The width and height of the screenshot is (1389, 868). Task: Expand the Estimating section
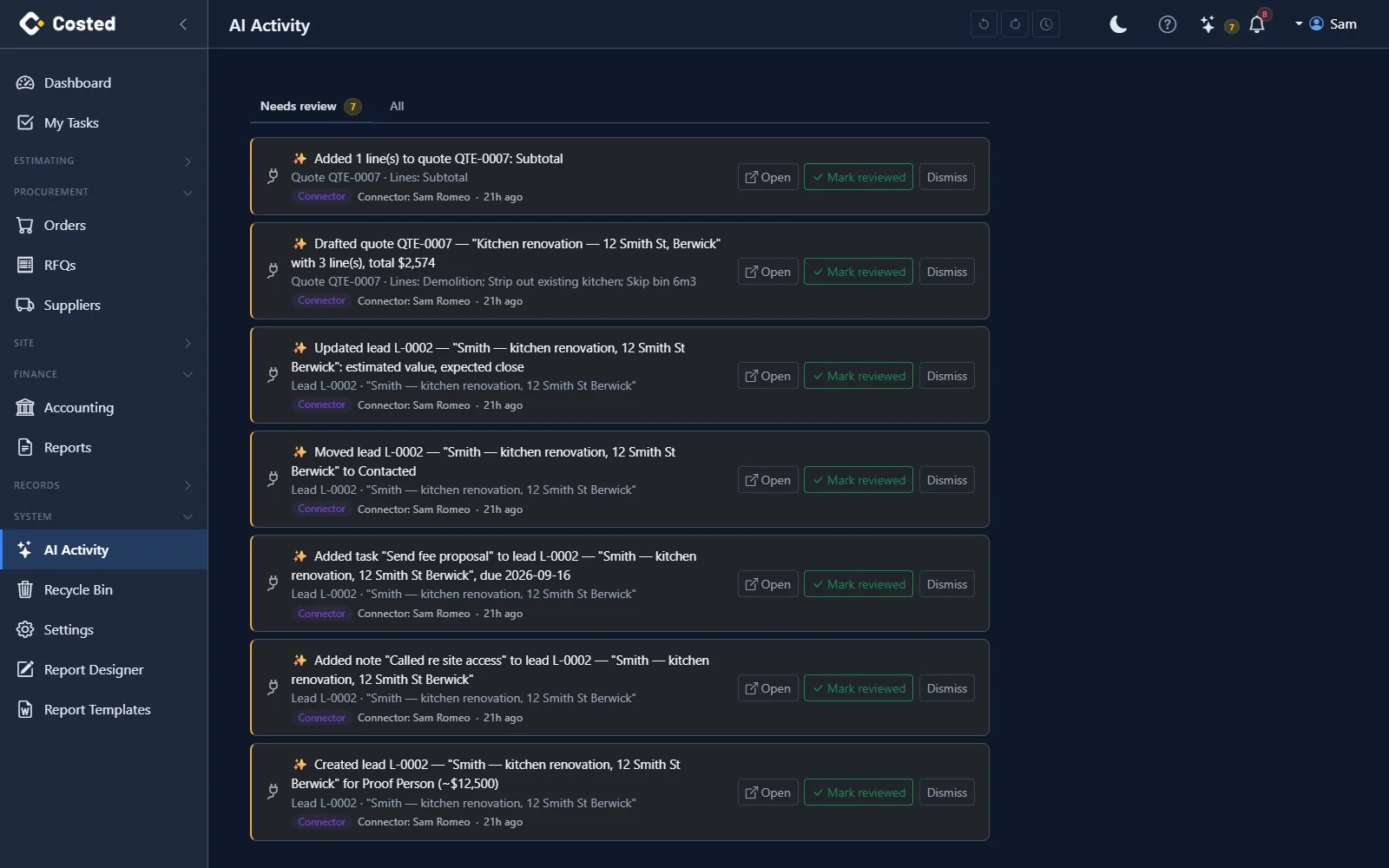pos(103,161)
